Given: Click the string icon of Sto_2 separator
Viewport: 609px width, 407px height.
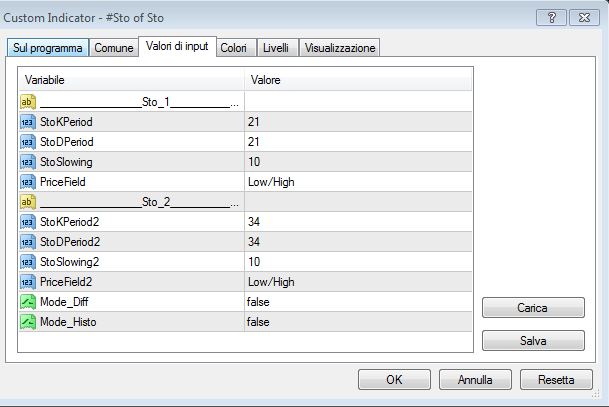Looking at the screenshot, I should tap(28, 202).
